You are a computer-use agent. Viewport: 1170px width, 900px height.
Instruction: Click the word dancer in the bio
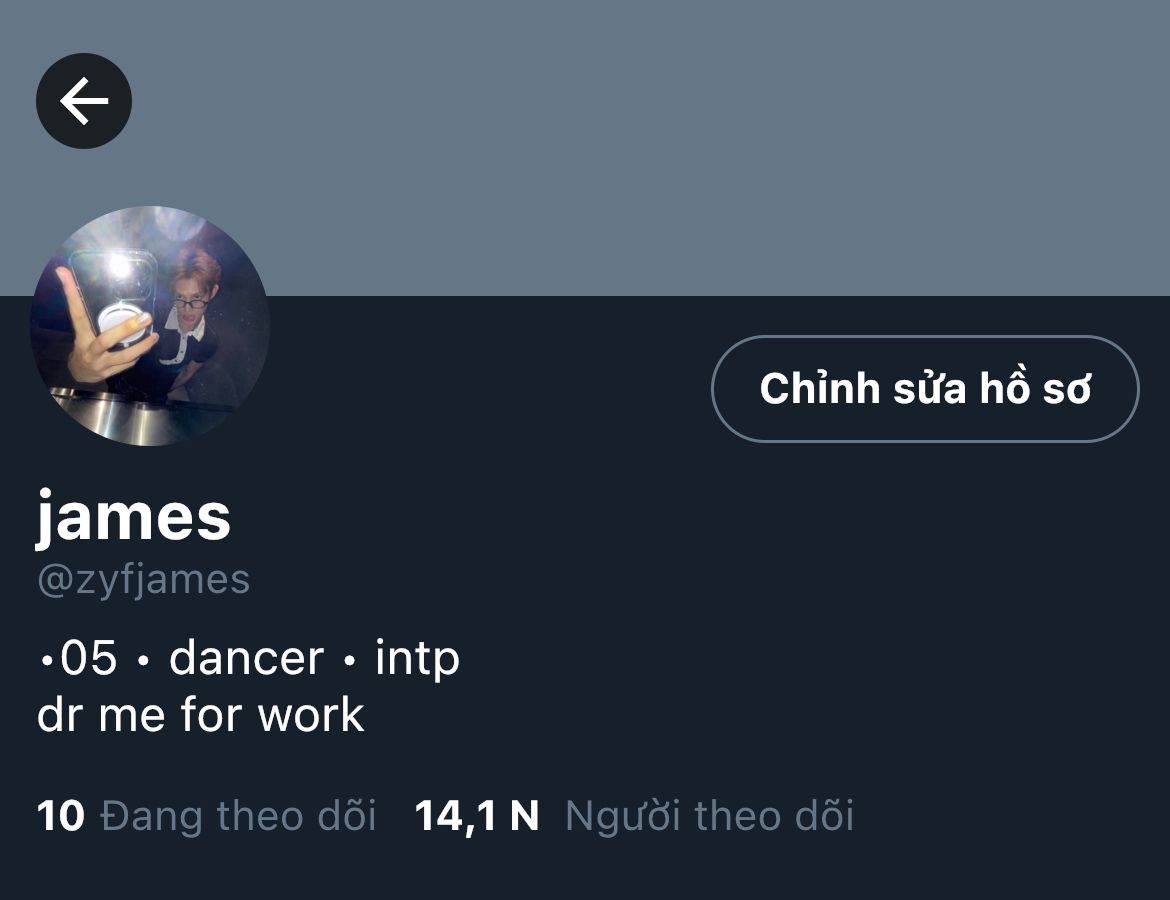pos(247,658)
